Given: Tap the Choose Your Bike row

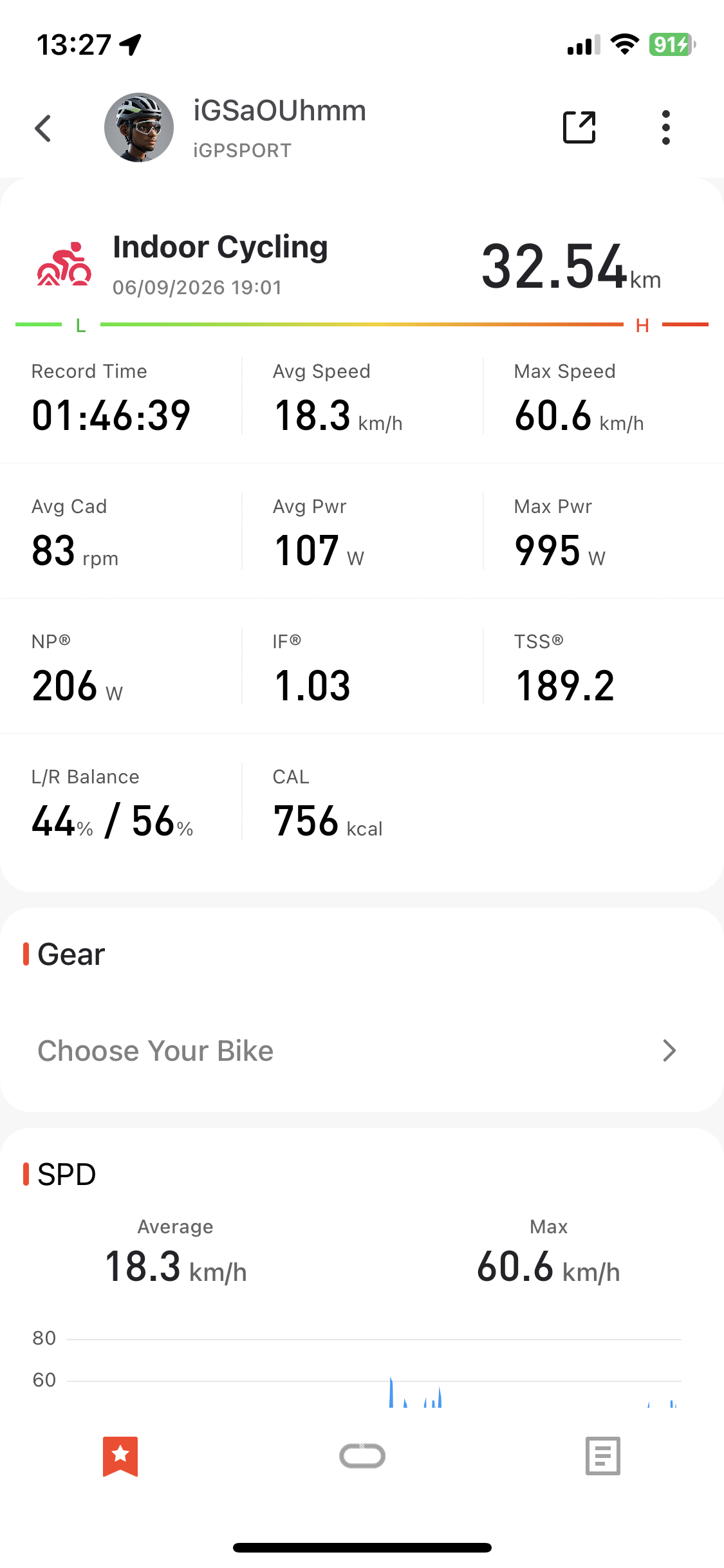Looking at the screenshot, I should (362, 1050).
